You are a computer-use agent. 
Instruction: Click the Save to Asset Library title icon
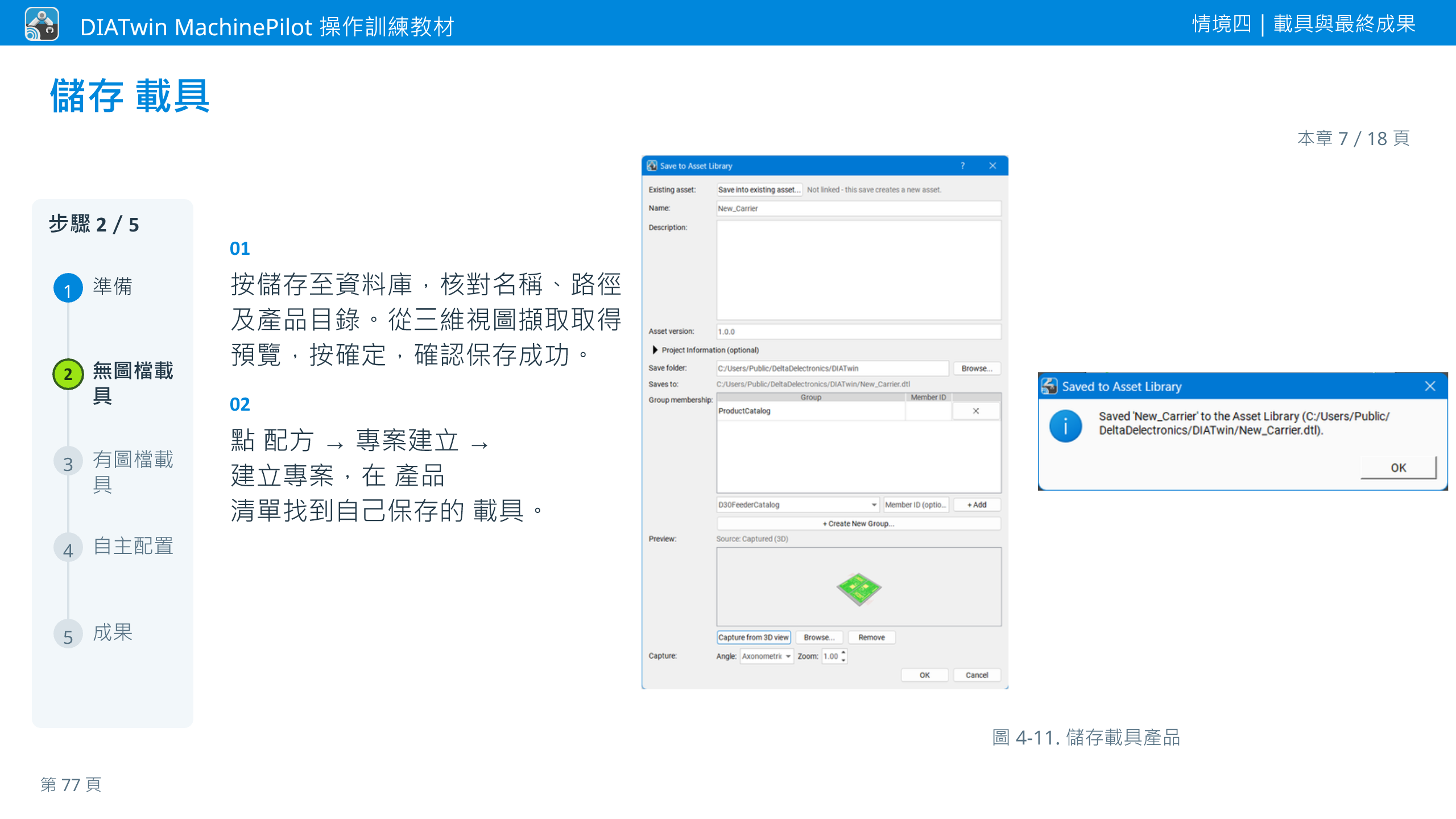click(x=652, y=166)
